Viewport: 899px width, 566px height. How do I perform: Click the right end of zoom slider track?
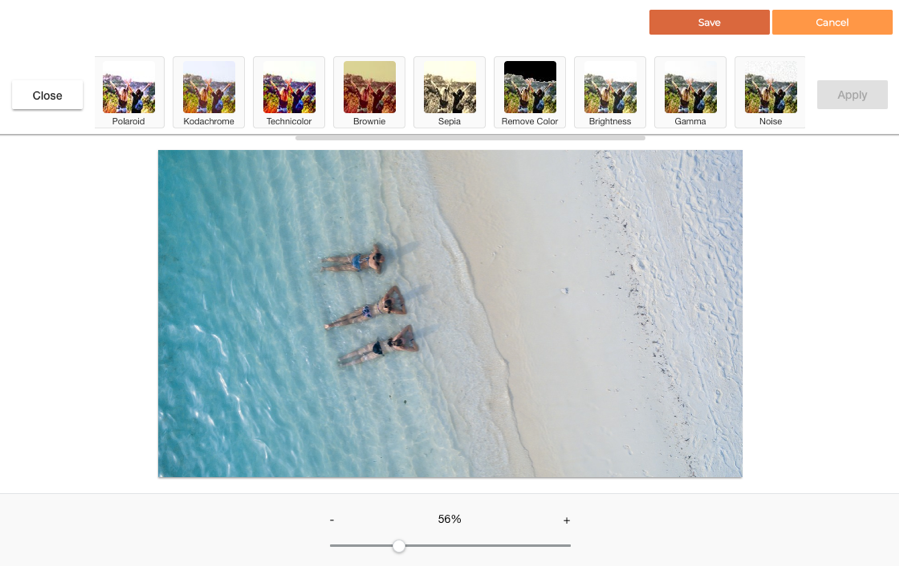(x=567, y=546)
